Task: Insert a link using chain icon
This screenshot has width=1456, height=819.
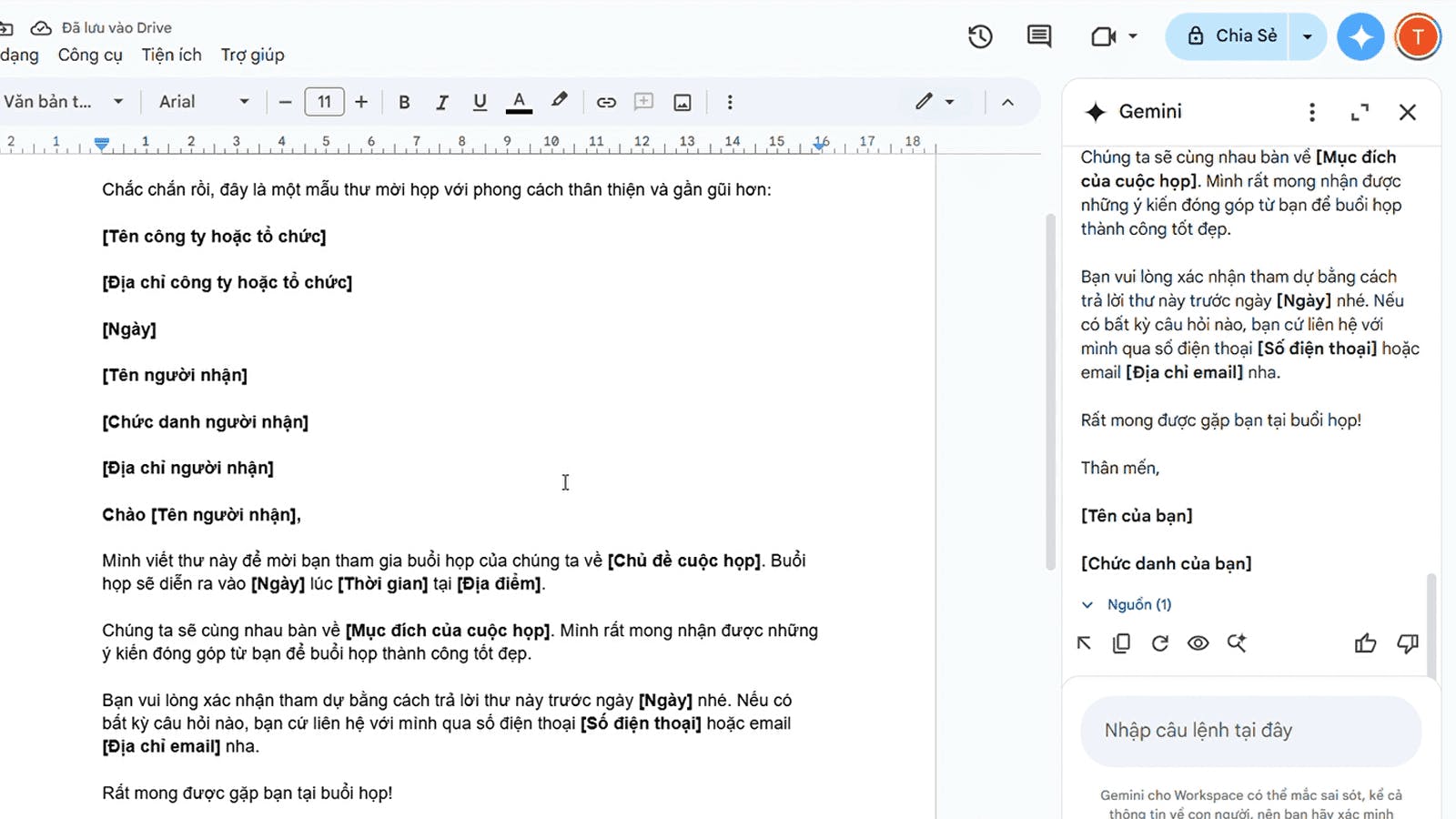Action: (606, 102)
